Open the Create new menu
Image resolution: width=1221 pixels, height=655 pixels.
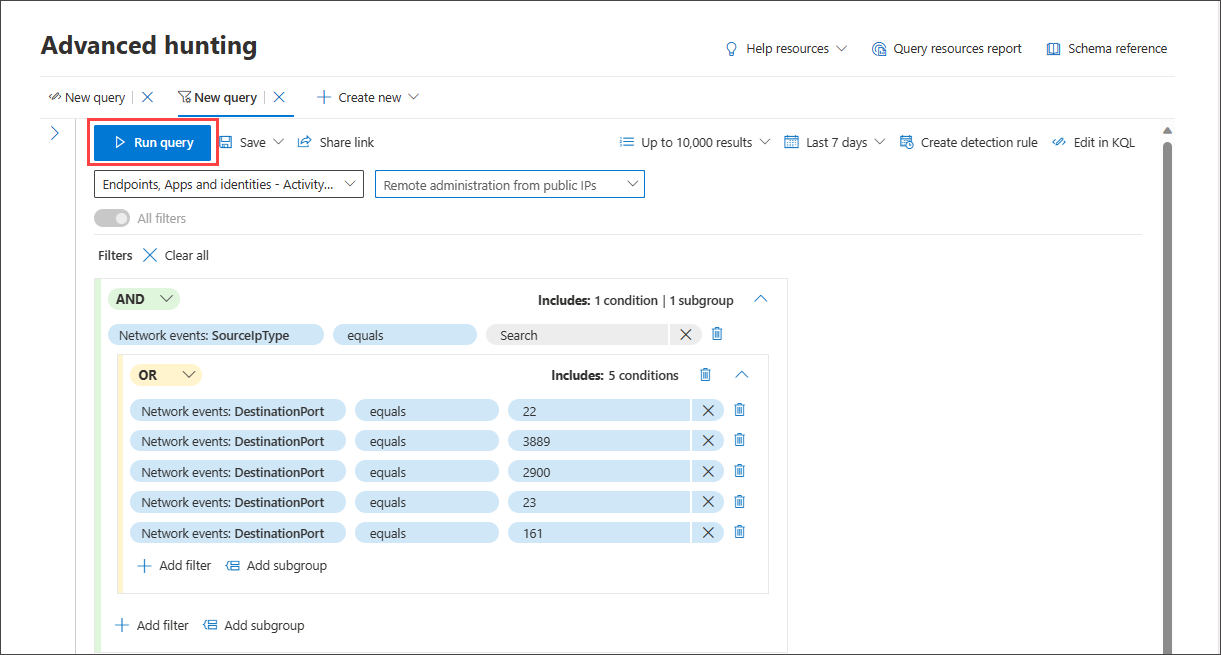point(366,97)
